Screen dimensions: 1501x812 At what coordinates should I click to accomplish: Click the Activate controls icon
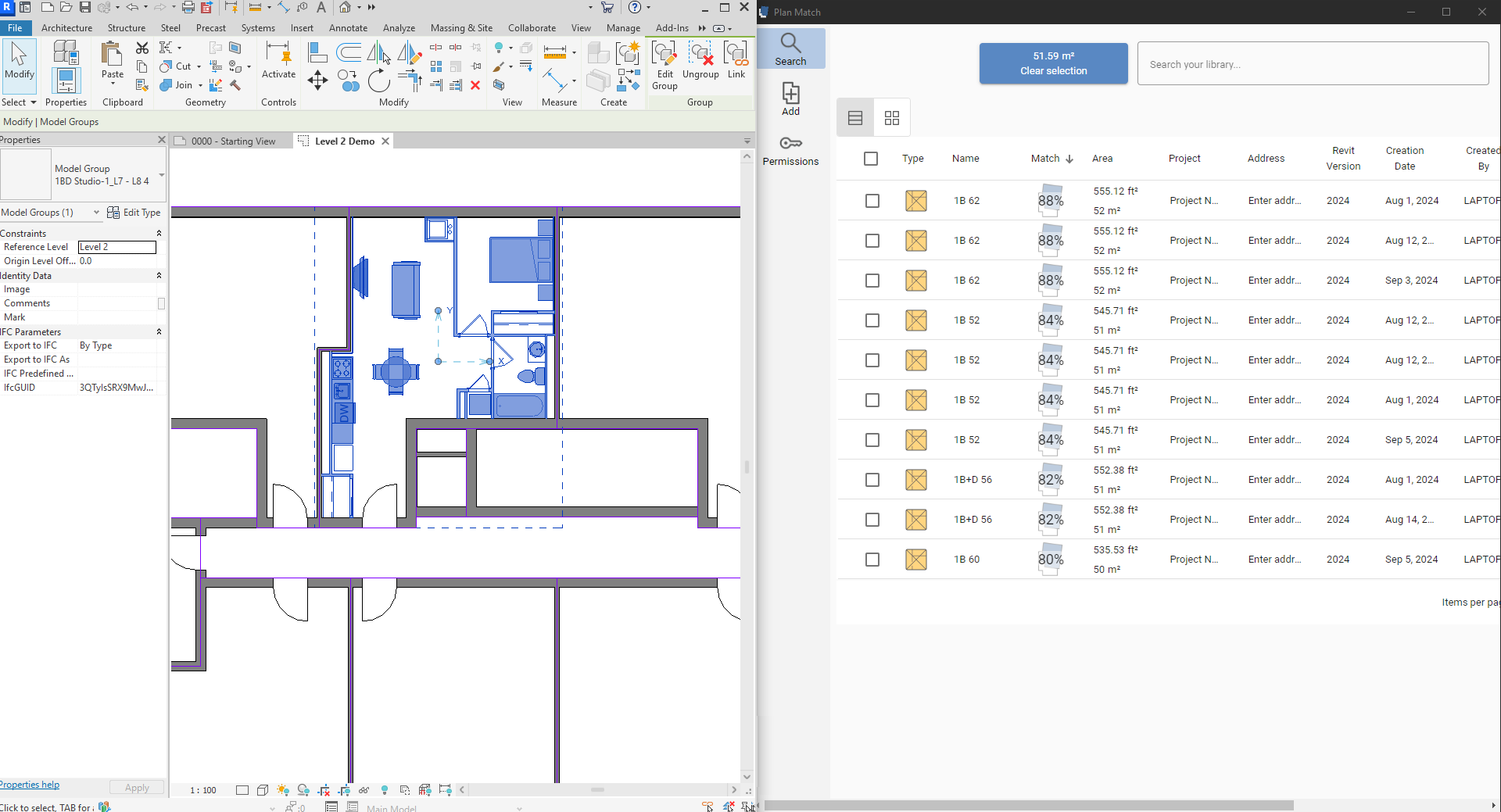point(278,55)
